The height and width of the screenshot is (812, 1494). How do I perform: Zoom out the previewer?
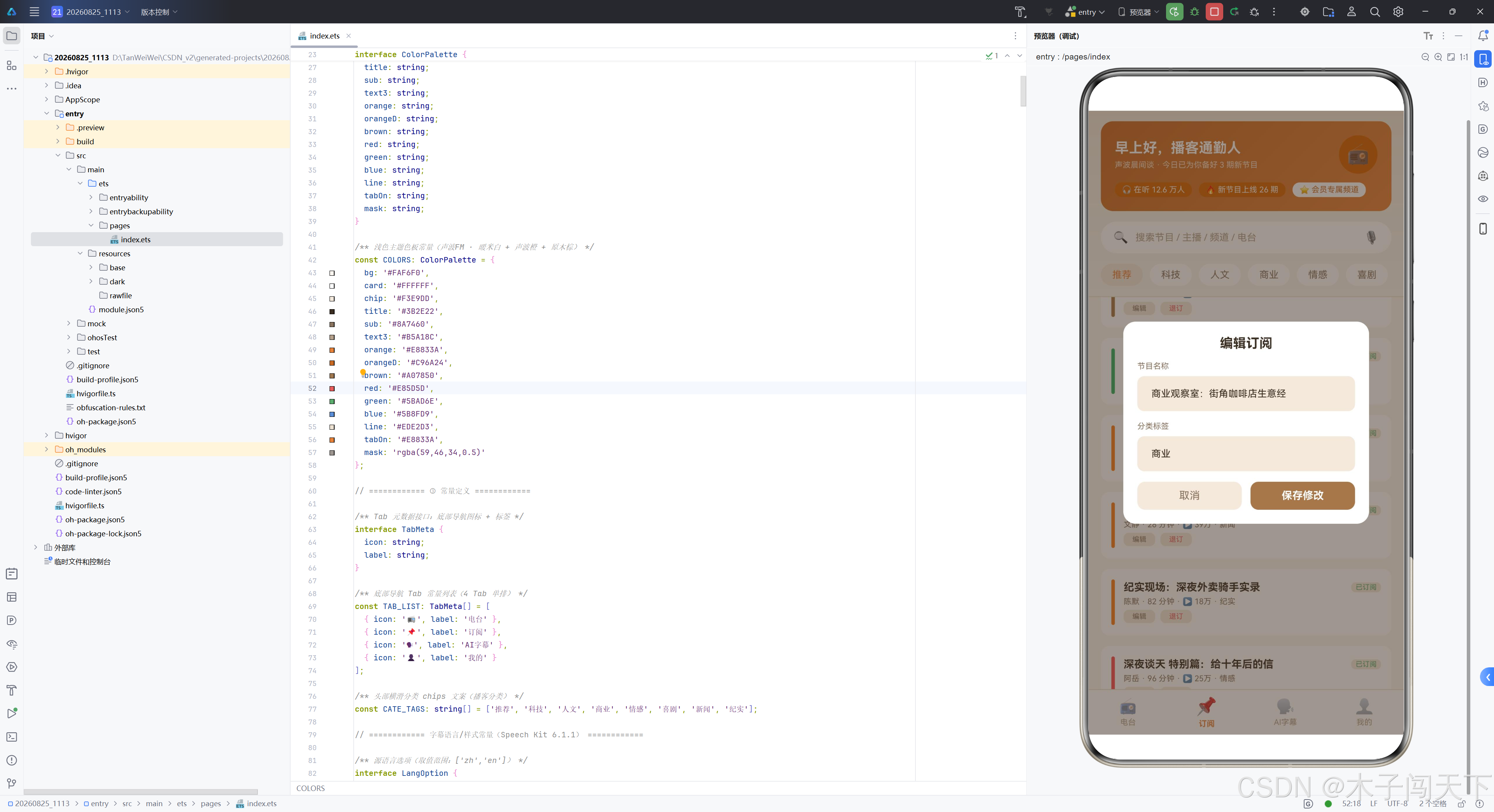(1425, 57)
